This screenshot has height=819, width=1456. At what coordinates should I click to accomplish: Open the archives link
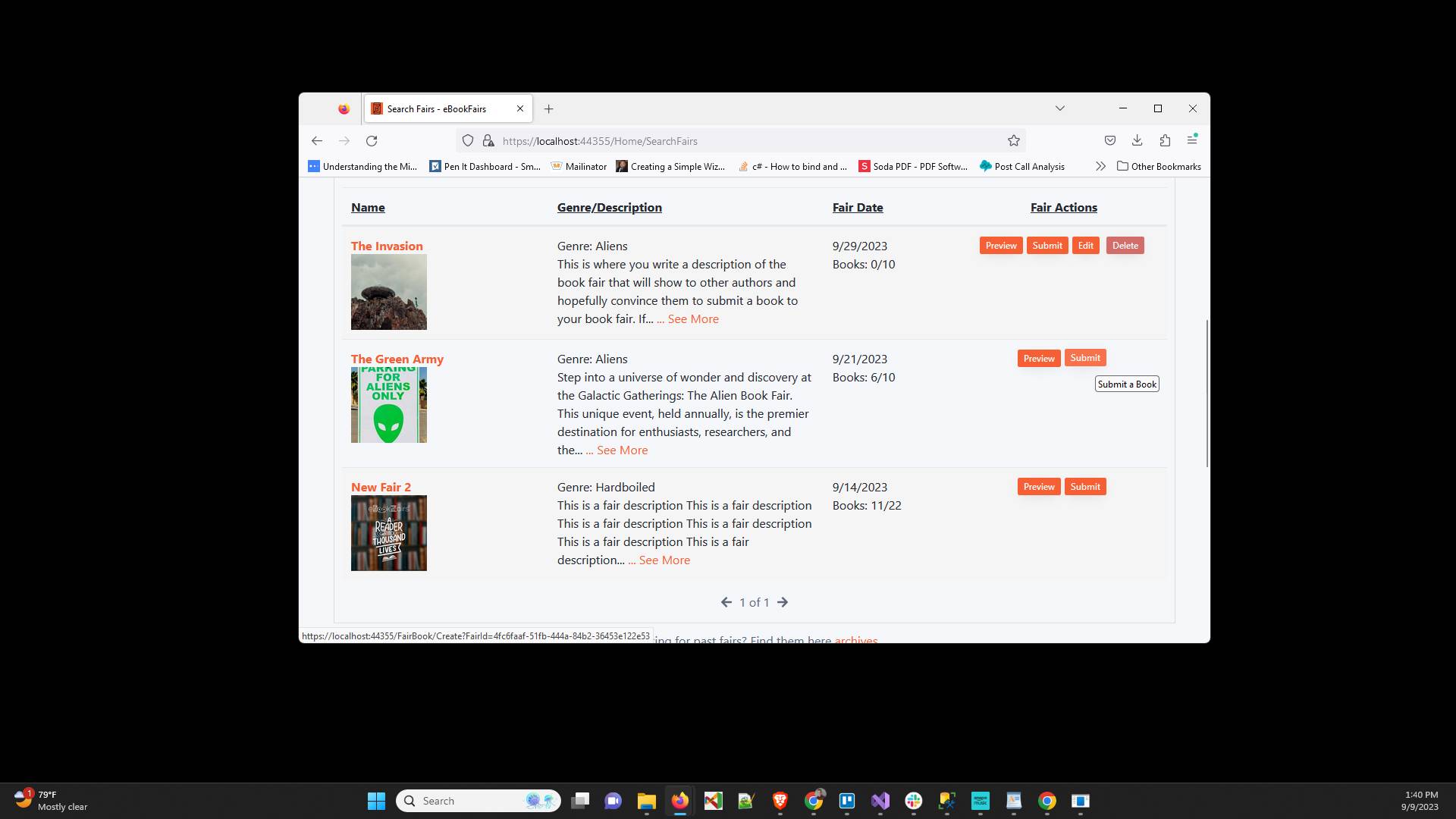[x=855, y=641]
